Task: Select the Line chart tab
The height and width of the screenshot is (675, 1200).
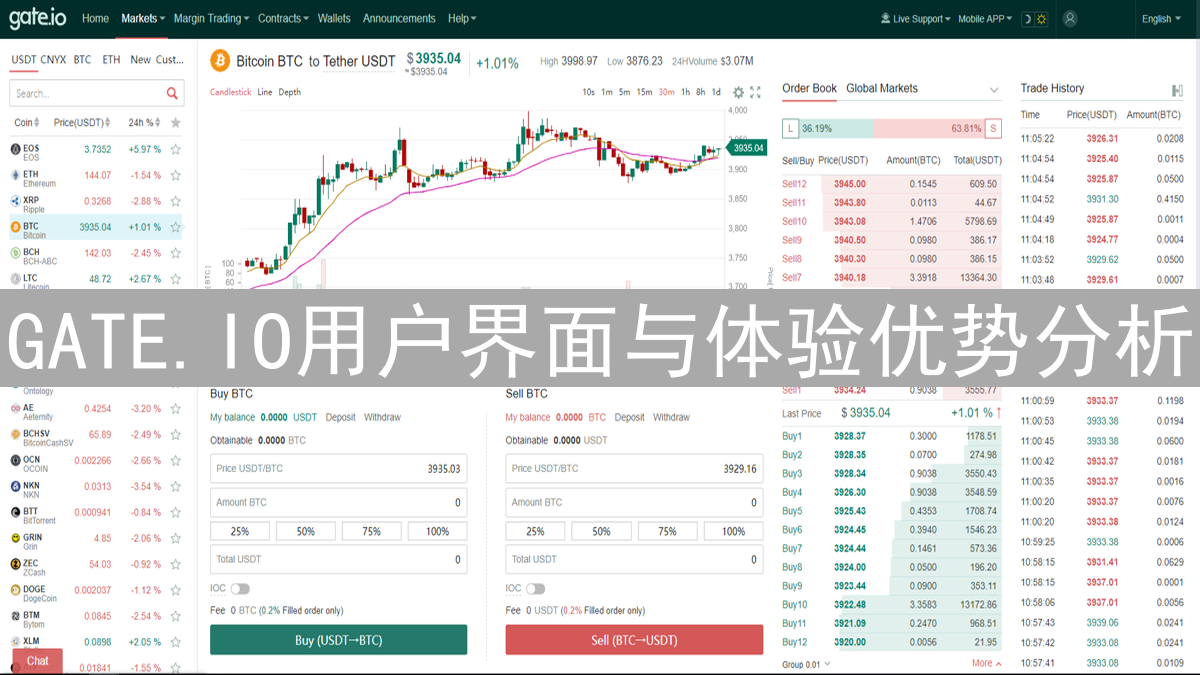Action: click(x=264, y=92)
